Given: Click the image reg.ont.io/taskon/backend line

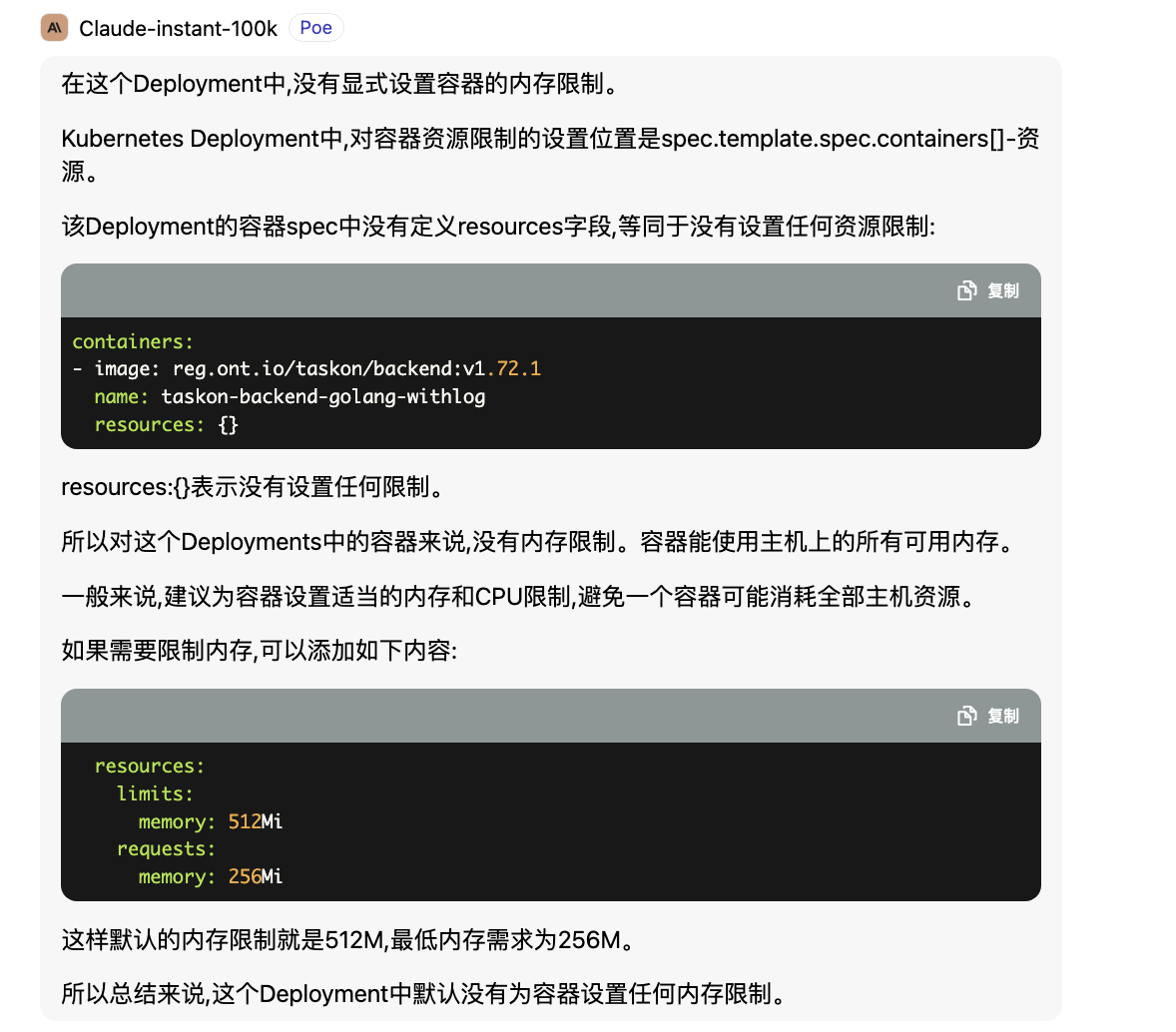Looking at the screenshot, I should click(306, 368).
